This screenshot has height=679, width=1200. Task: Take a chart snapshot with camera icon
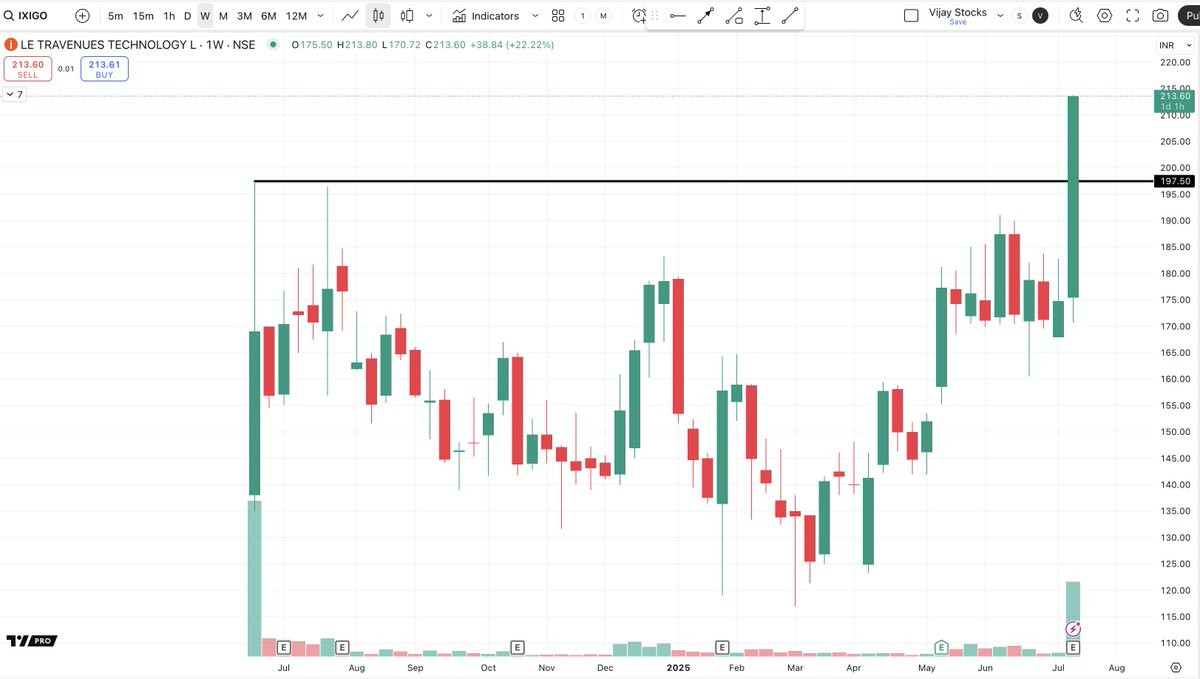1160,16
